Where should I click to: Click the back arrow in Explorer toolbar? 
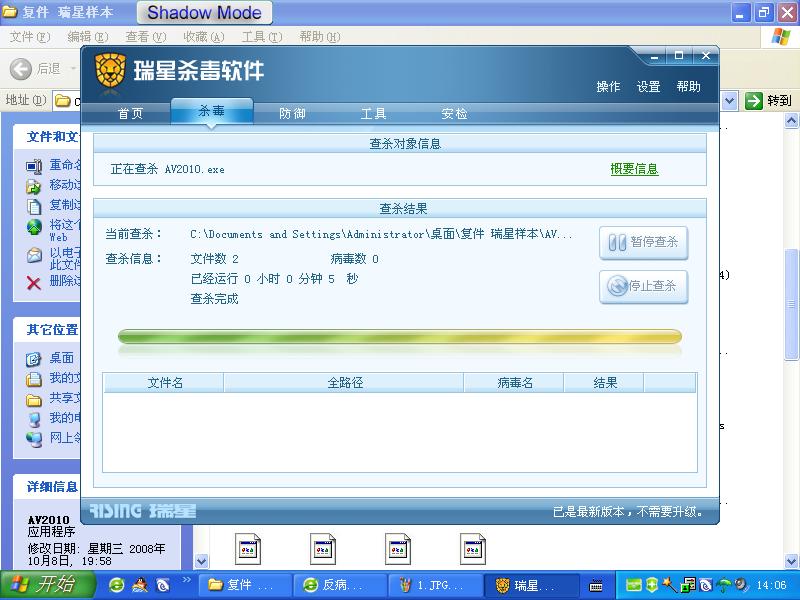coord(21,68)
